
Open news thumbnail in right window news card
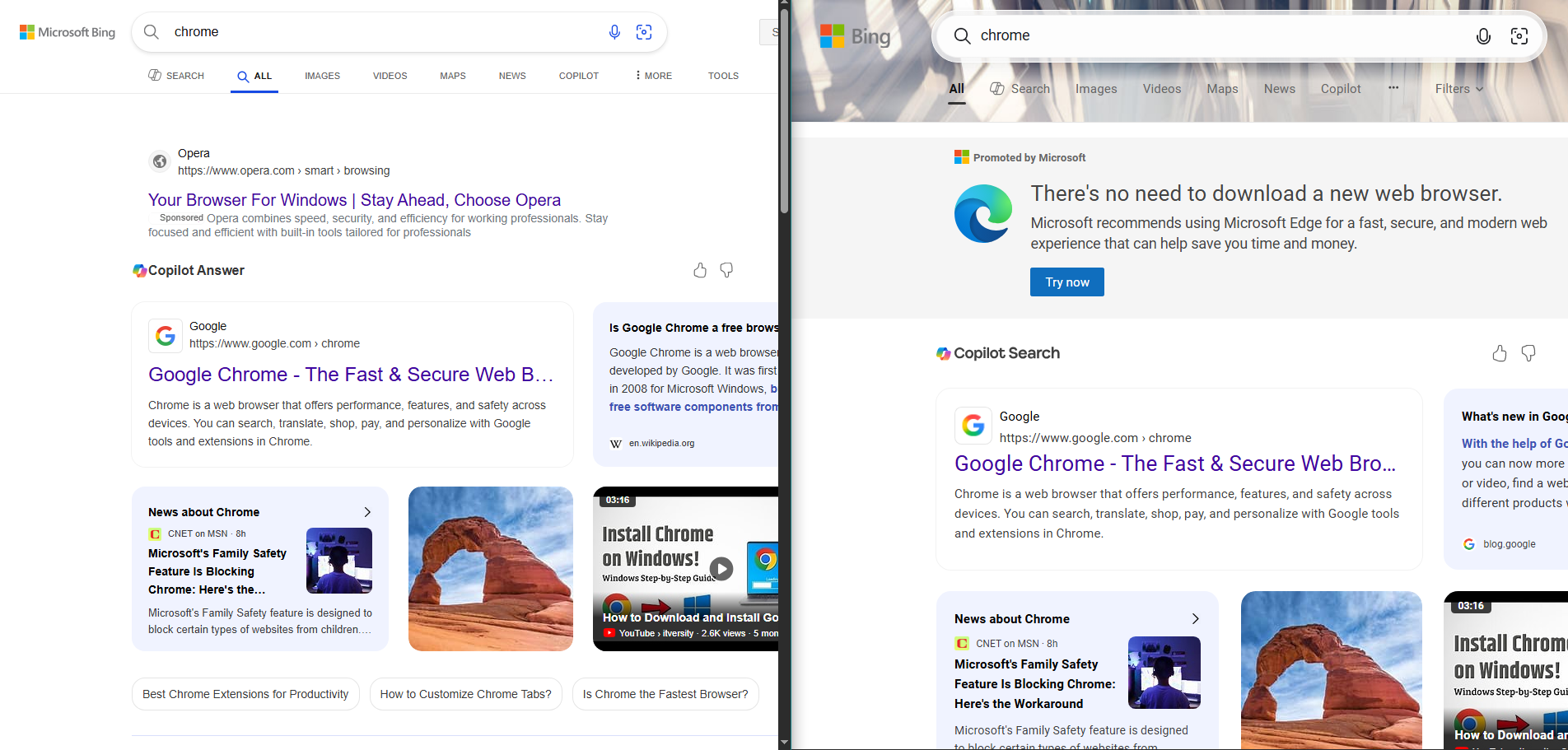tap(1164, 673)
